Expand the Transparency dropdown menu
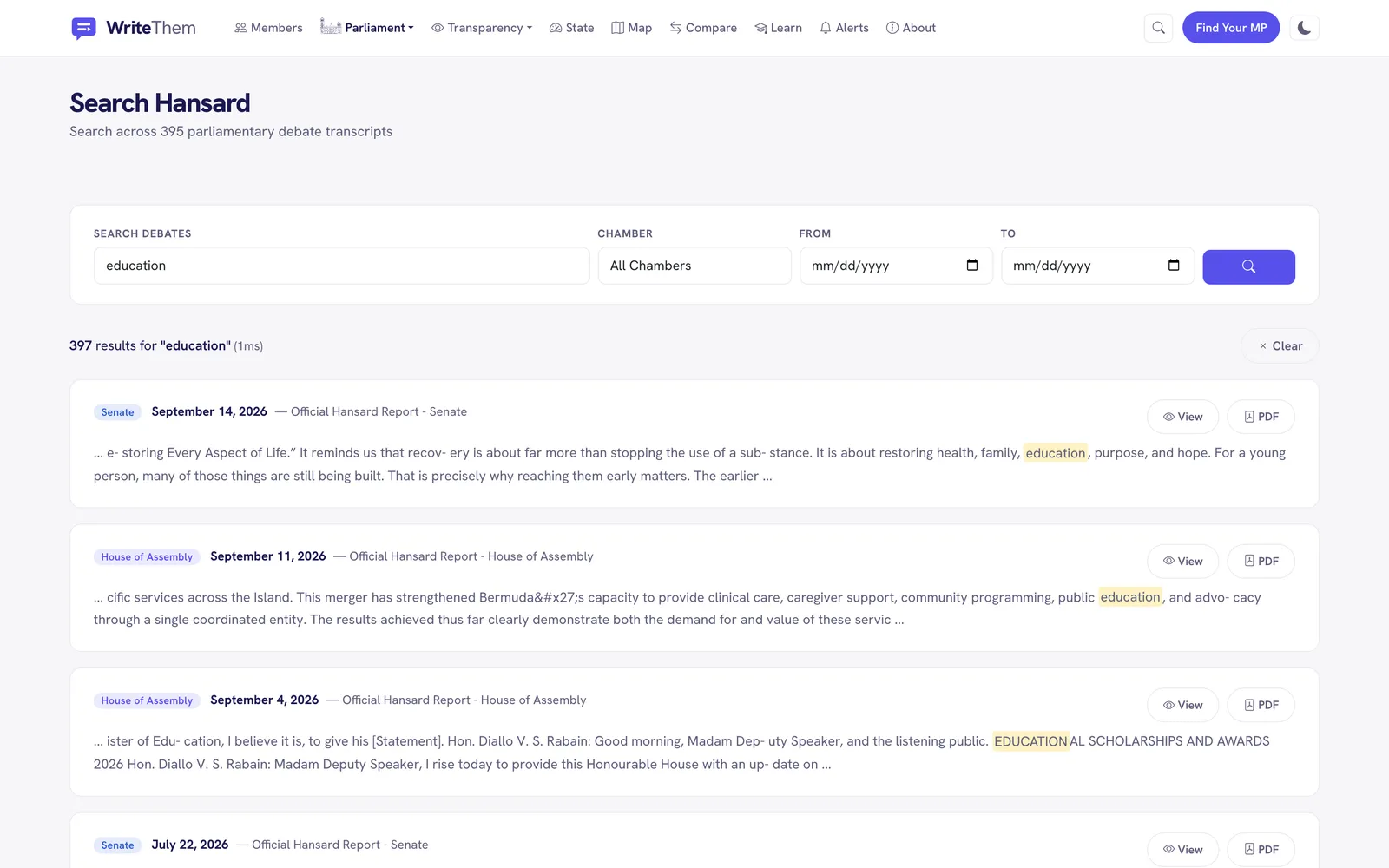This screenshot has width=1389, height=868. coord(482,28)
